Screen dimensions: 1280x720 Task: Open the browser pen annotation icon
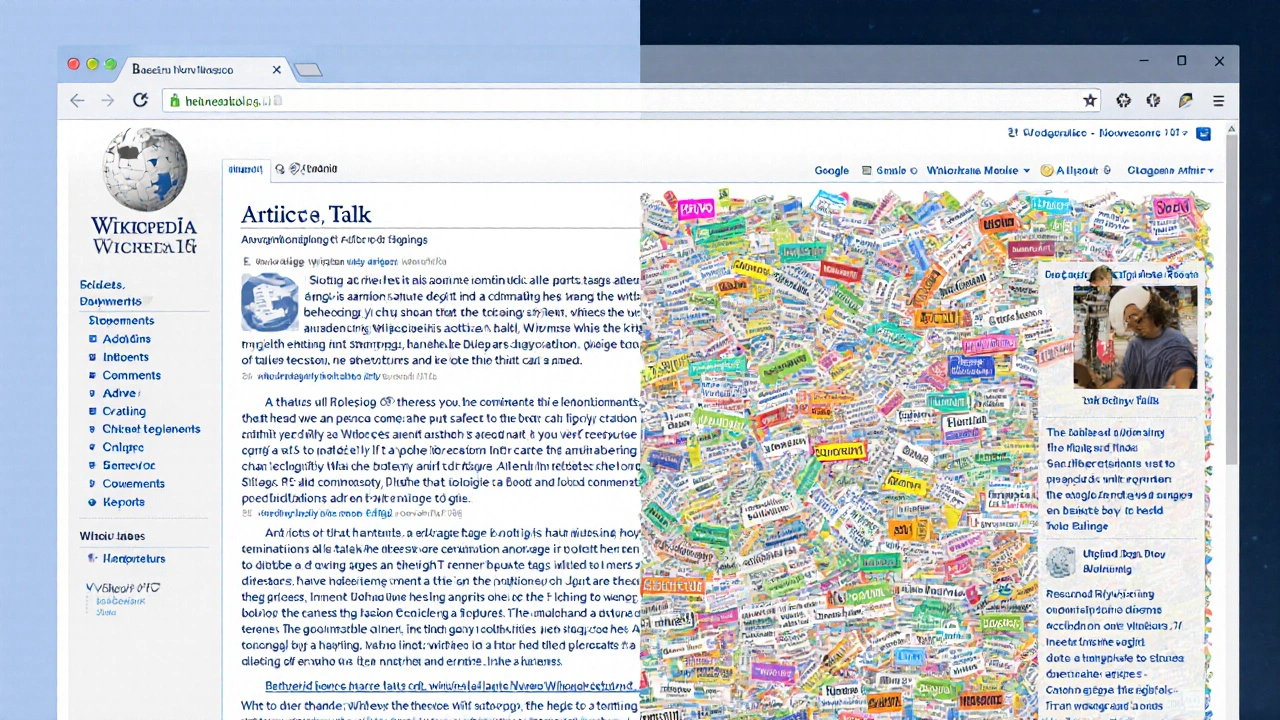pyautogui.click(x=1185, y=100)
